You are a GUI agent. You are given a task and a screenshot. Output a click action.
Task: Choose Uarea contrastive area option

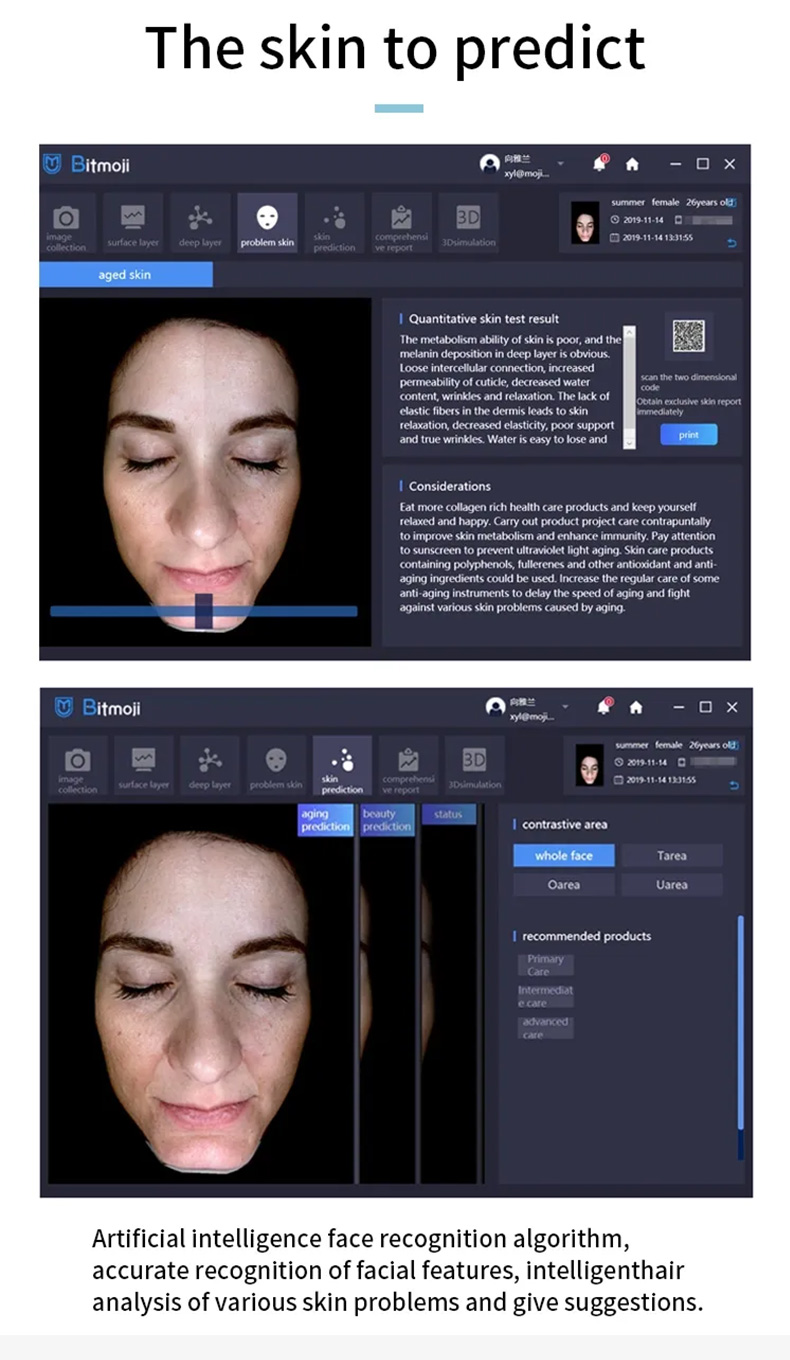coord(671,885)
